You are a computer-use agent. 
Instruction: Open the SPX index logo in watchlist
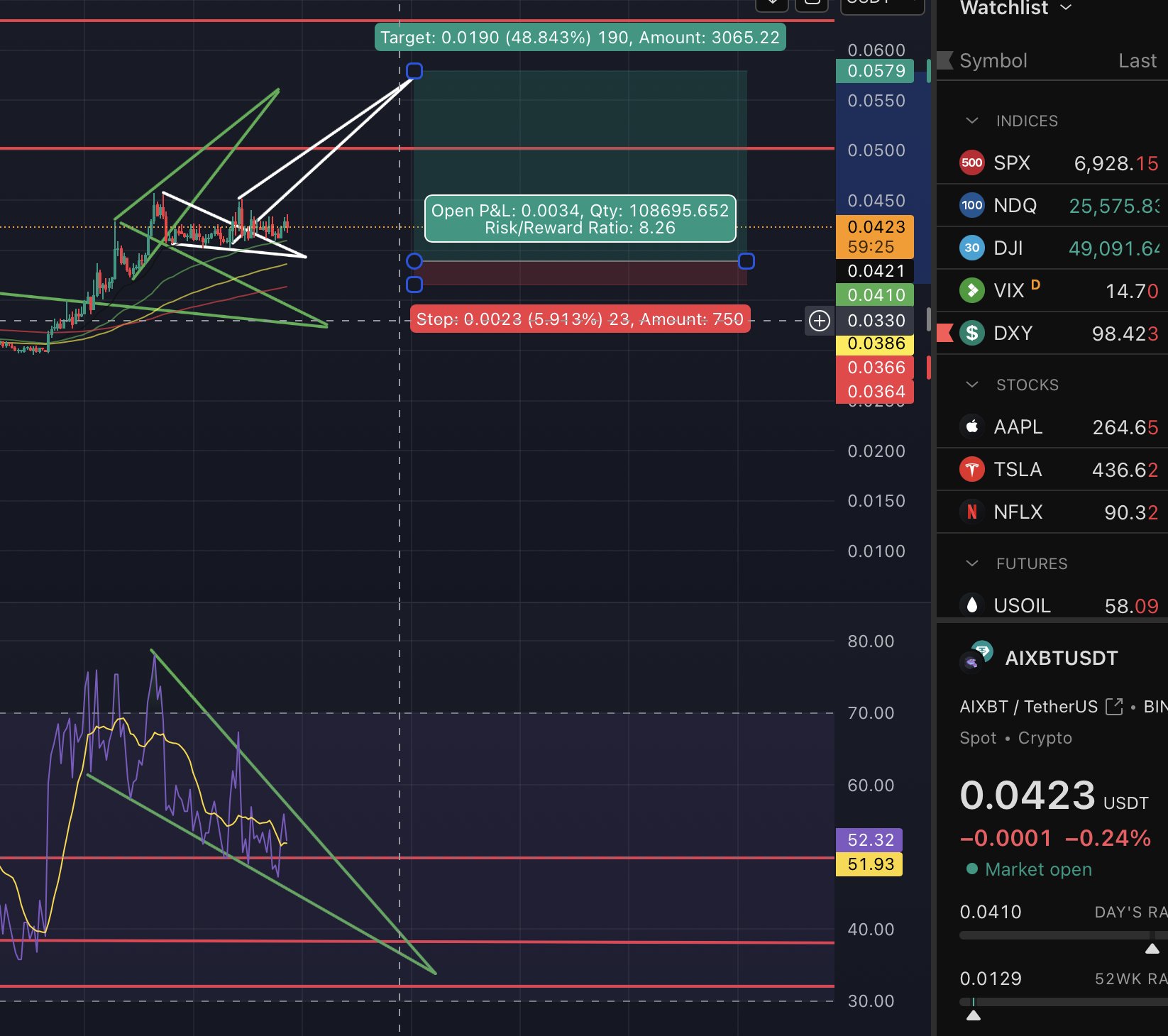tap(972, 163)
